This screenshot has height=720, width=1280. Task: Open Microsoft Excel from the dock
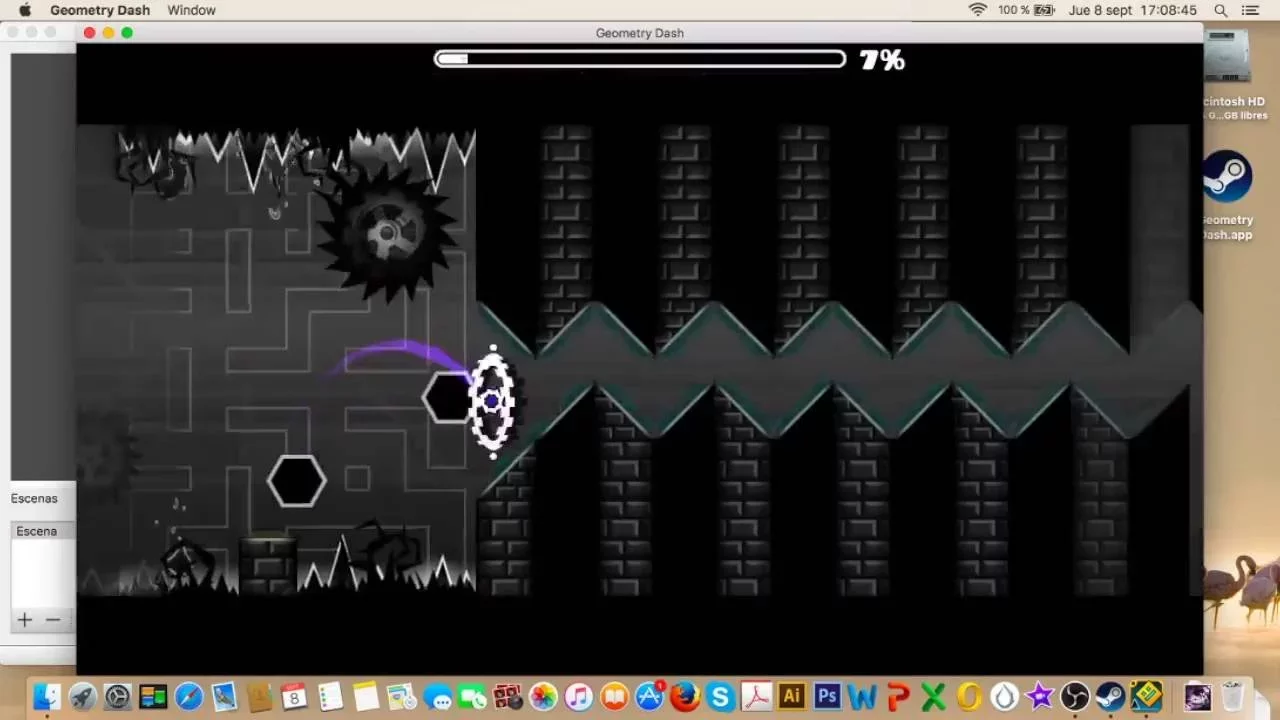pos(933,696)
